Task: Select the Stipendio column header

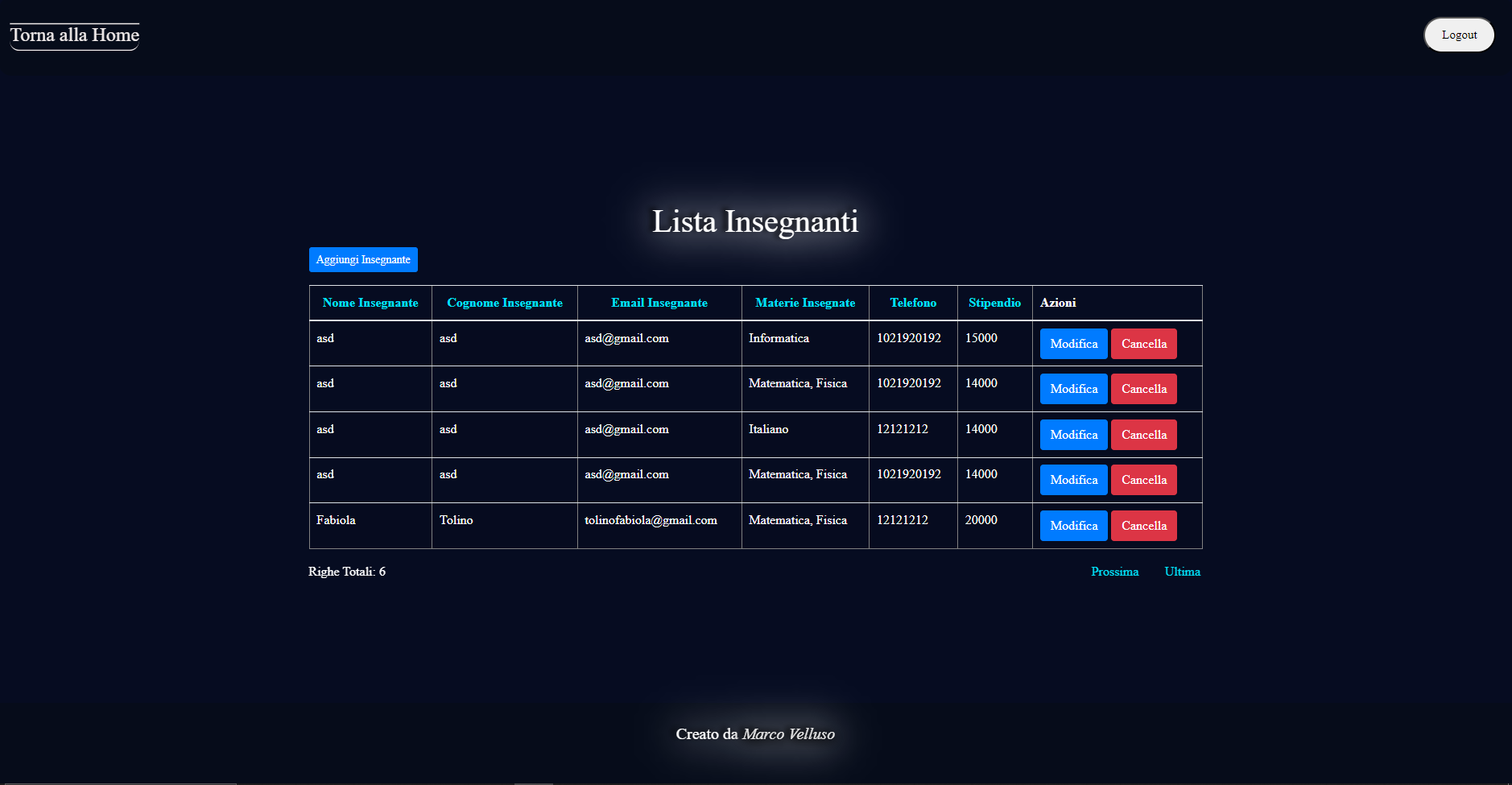Action: [994, 303]
